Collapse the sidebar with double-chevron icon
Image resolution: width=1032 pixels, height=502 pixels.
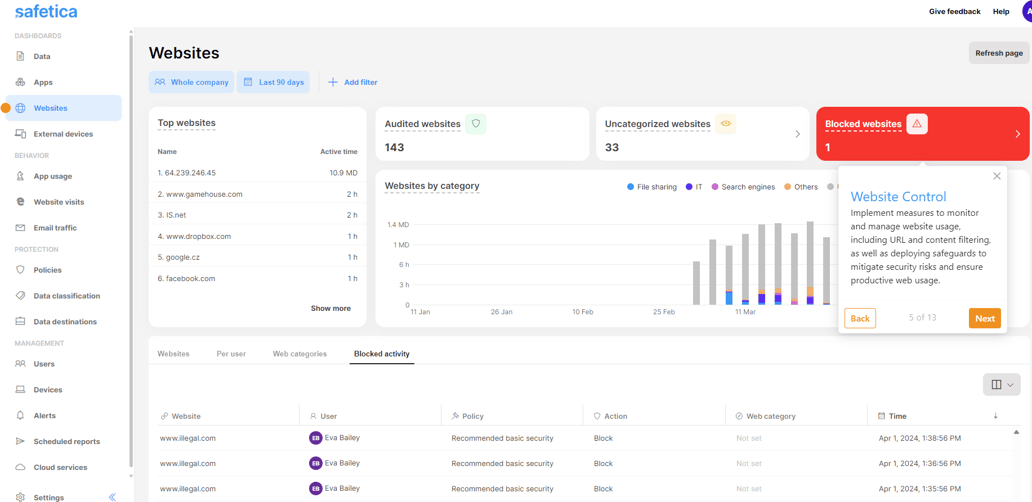coord(112,497)
